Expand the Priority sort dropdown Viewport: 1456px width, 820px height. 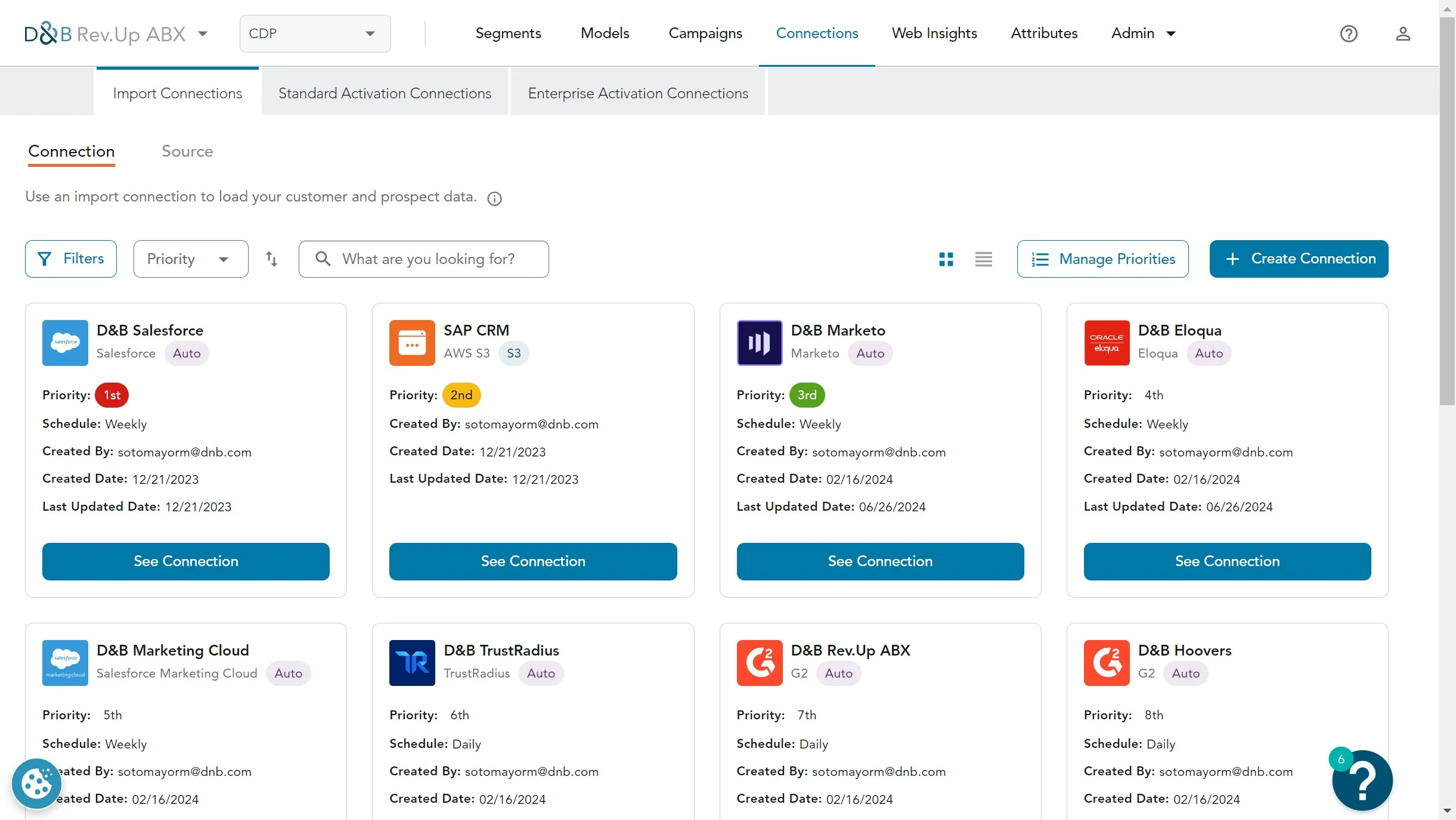point(191,259)
